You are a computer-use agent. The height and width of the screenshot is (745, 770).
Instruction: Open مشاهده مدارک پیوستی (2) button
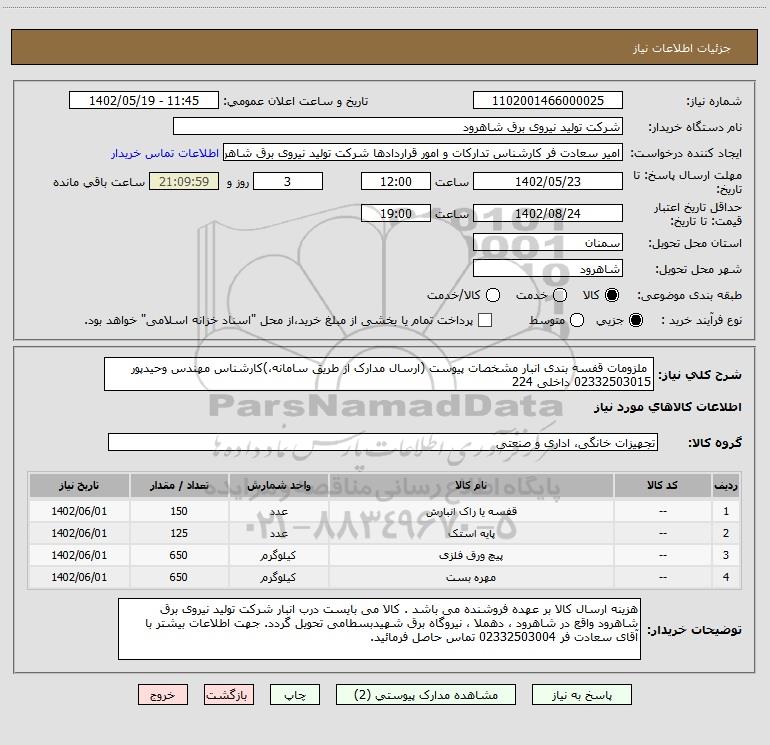(426, 695)
